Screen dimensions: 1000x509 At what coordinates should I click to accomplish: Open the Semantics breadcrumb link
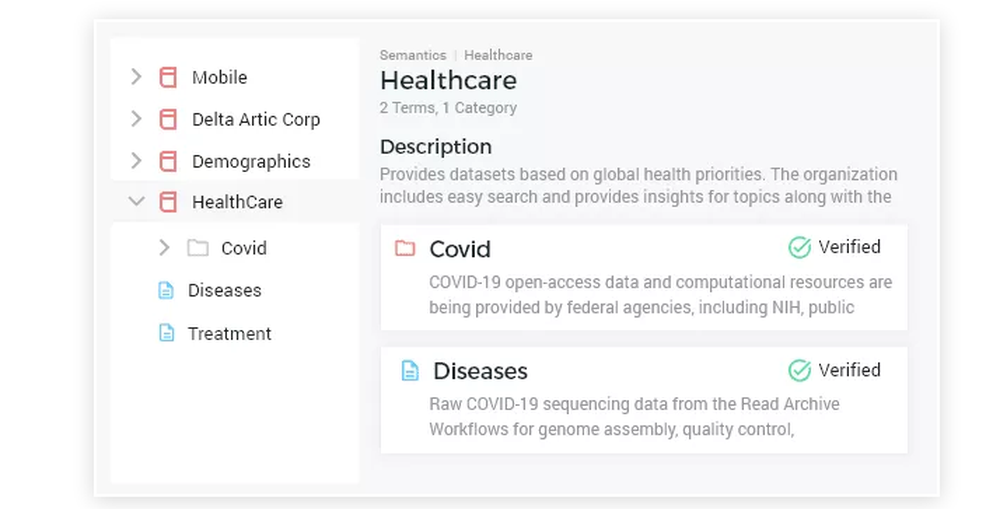(x=413, y=55)
